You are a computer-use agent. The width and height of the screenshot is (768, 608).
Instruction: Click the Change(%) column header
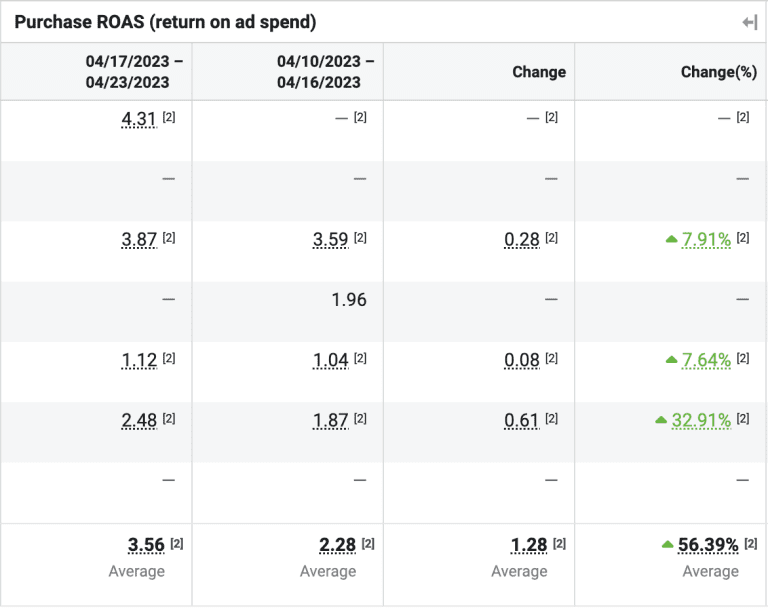coord(718,72)
